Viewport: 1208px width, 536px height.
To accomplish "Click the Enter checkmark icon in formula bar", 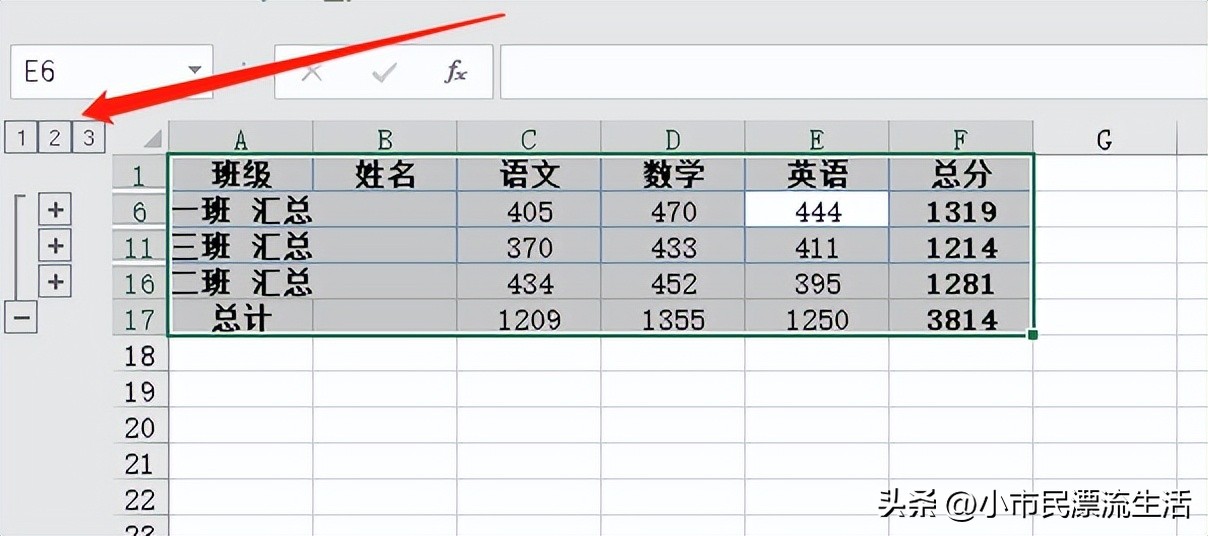I will pos(384,72).
